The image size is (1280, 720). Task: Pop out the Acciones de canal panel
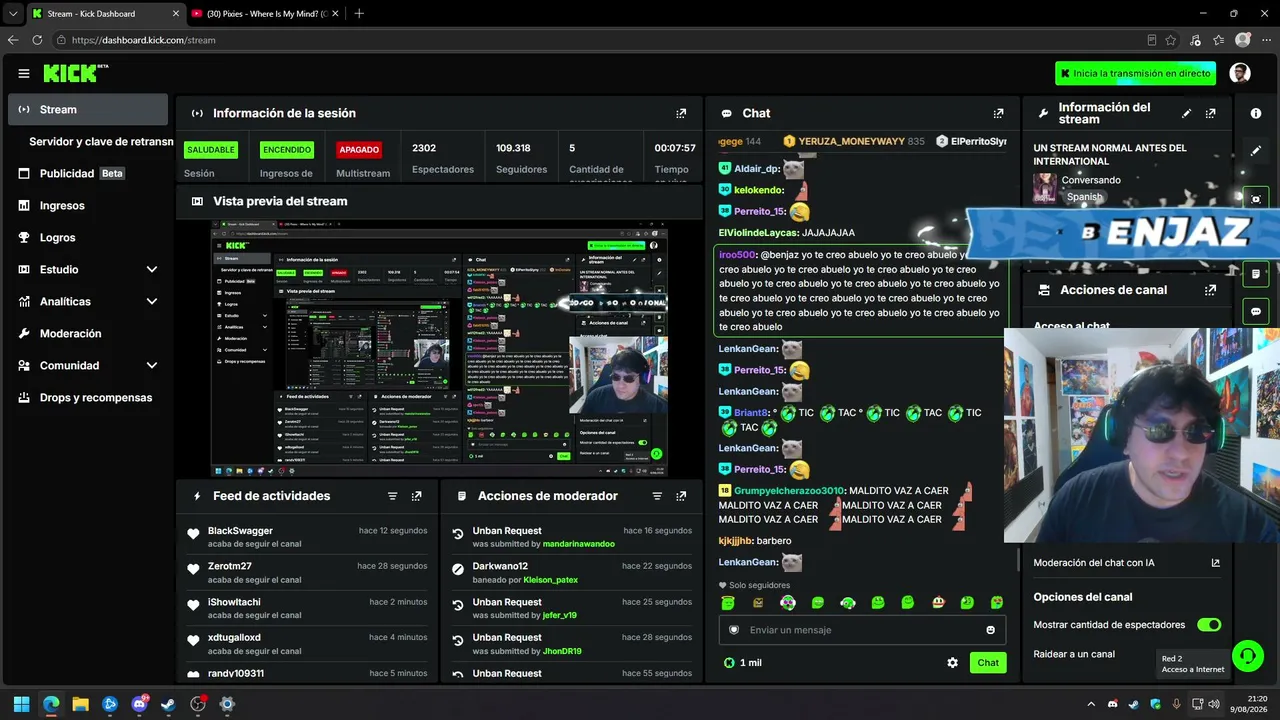point(1211,290)
